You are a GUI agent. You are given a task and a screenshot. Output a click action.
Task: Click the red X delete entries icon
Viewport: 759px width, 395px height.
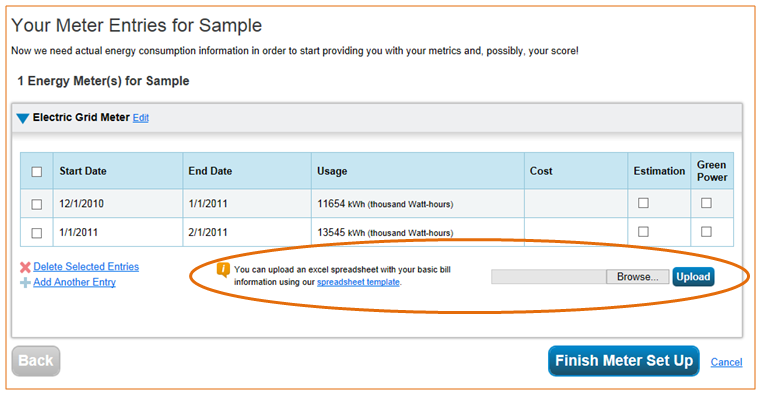(x=25, y=267)
